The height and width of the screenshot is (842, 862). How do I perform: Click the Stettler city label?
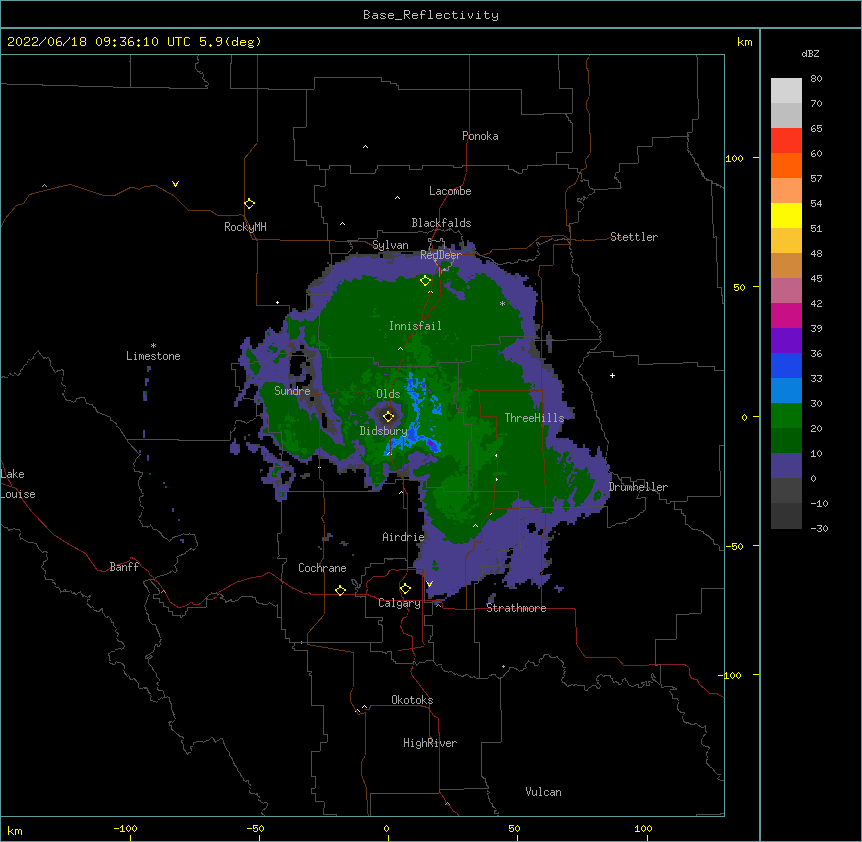(634, 237)
